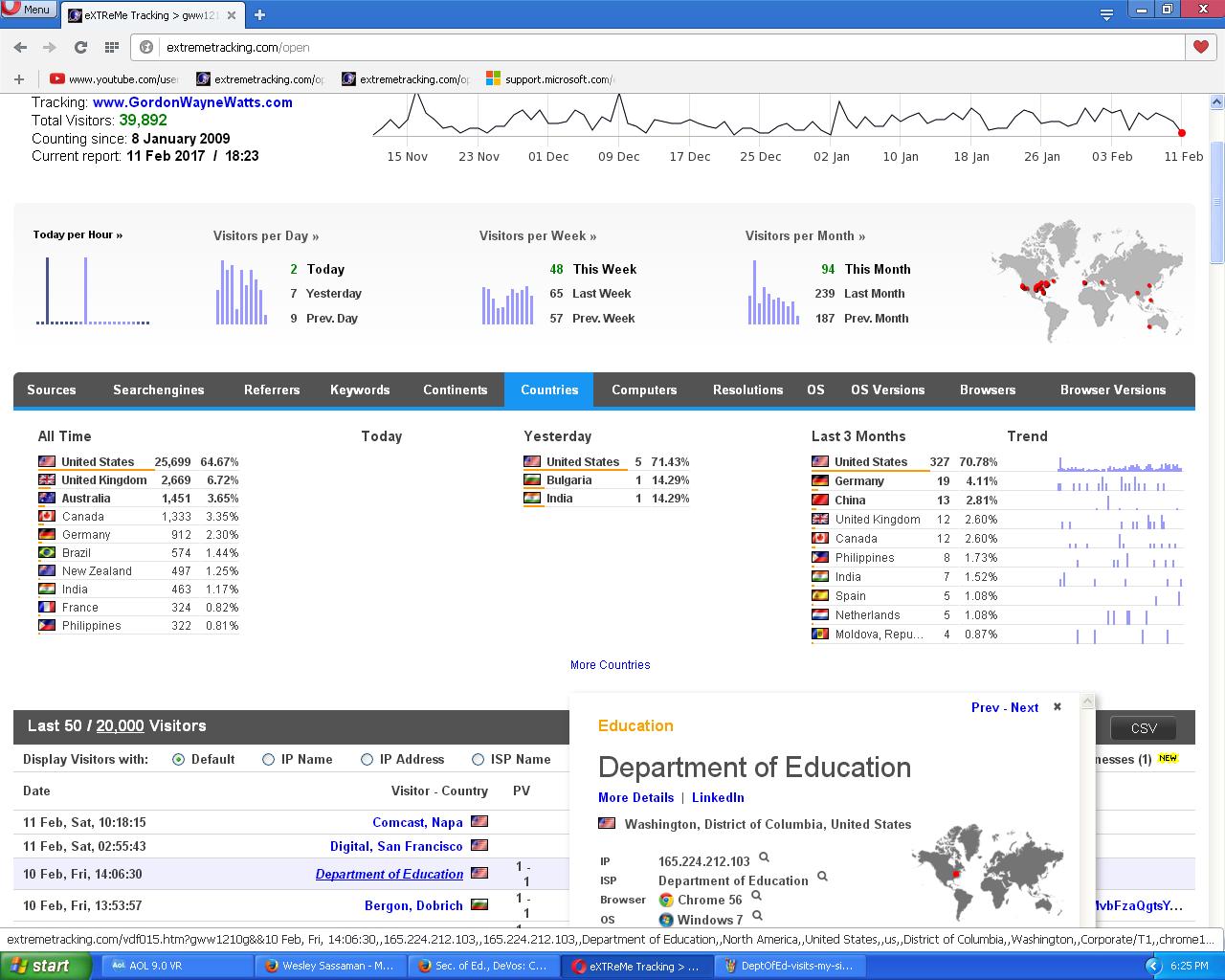Open the Continents tab
Viewport: 1225px width, 980px height.
coord(456,390)
